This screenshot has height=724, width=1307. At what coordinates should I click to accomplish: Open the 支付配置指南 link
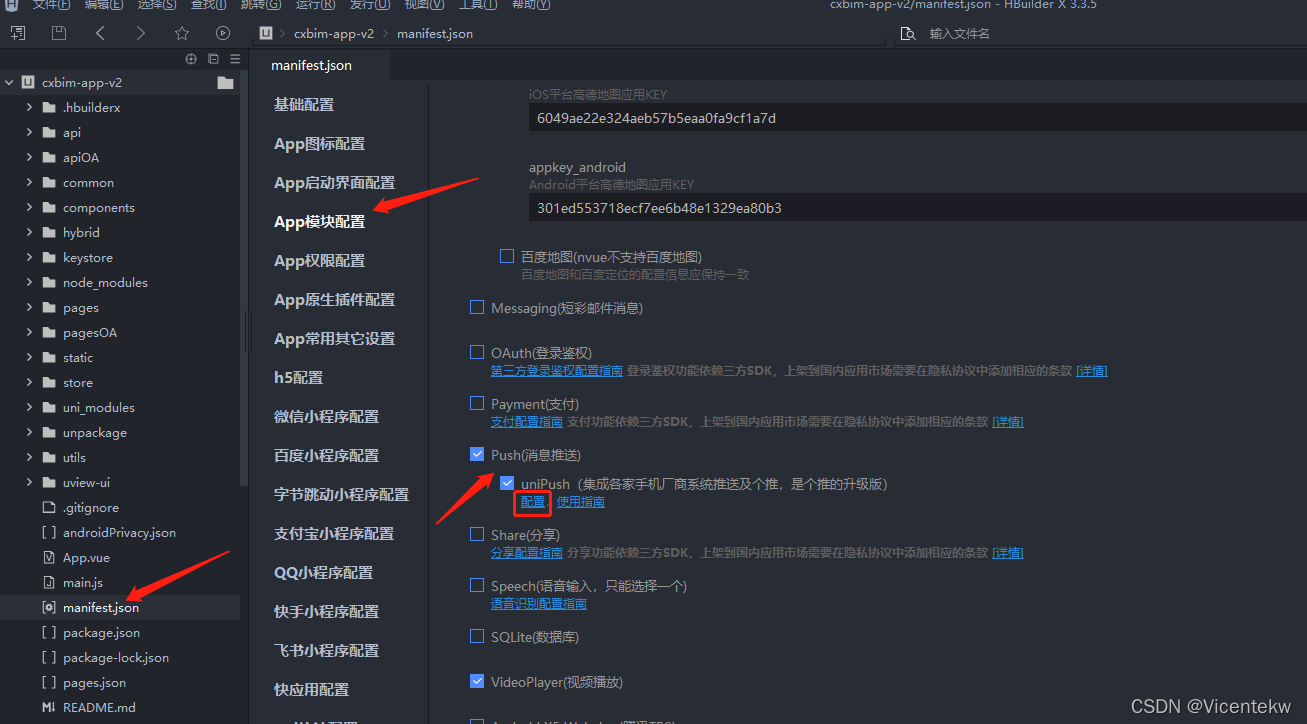pos(527,421)
